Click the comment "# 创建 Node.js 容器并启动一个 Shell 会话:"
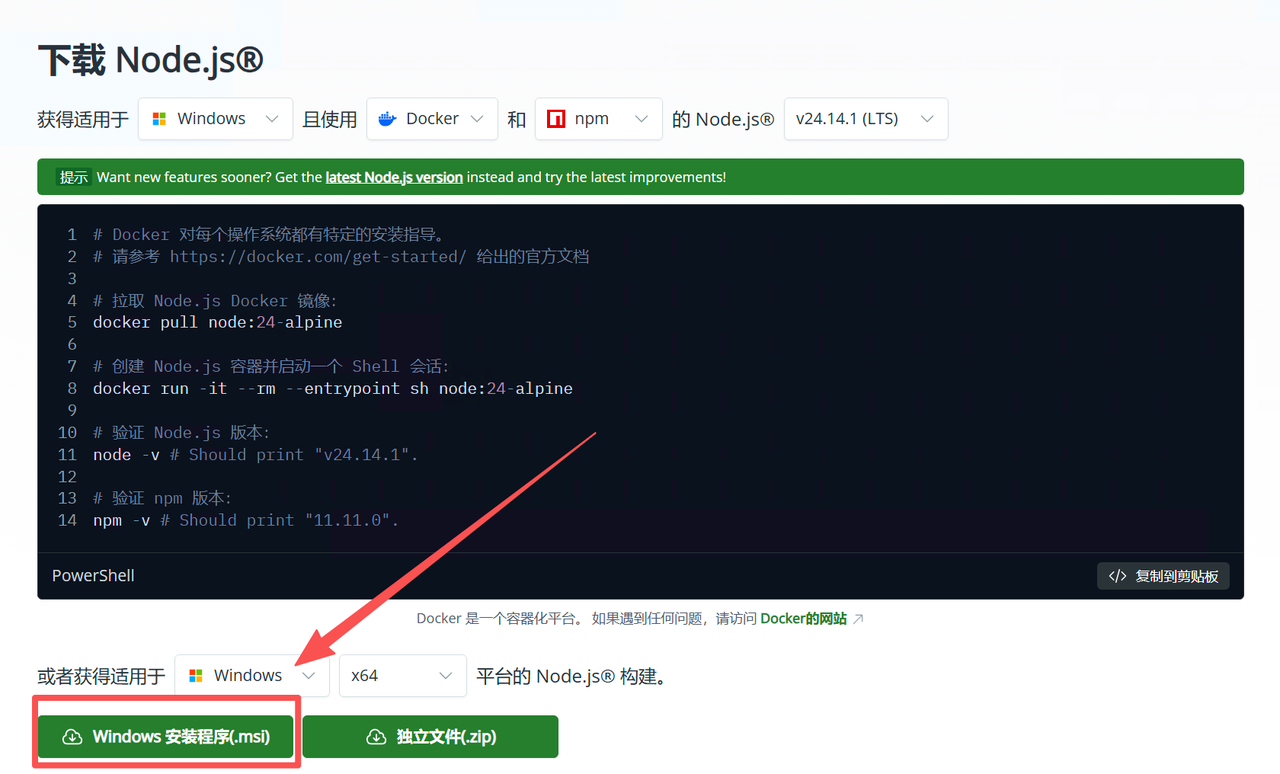1280x774 pixels. click(272, 366)
